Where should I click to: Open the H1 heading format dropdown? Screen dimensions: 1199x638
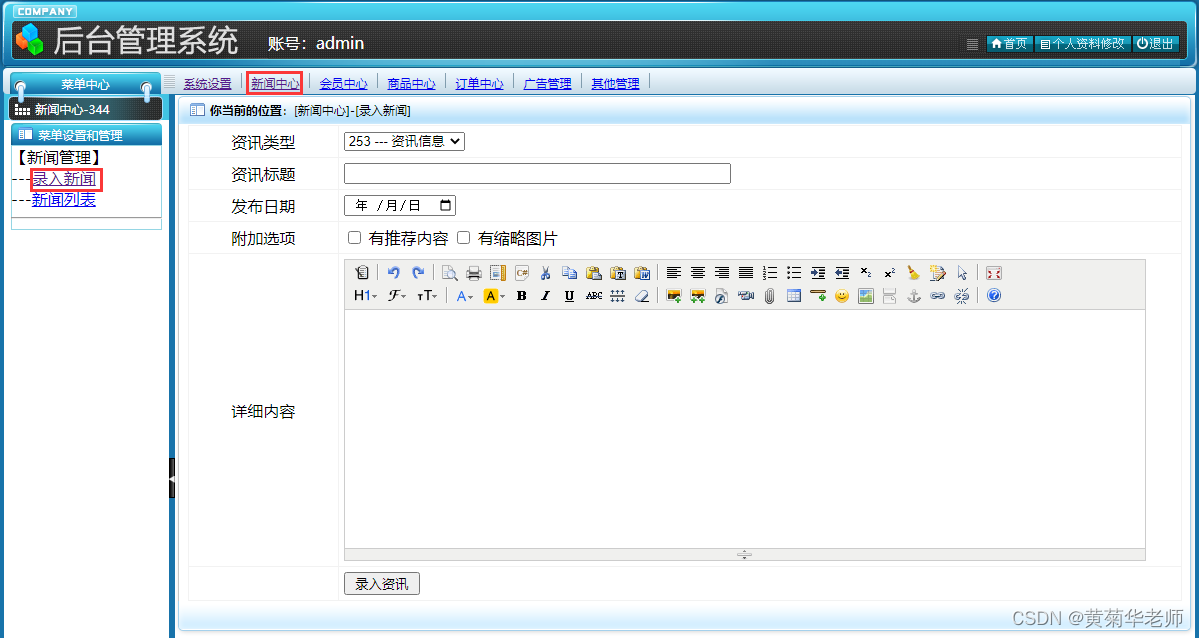pyautogui.click(x=366, y=296)
